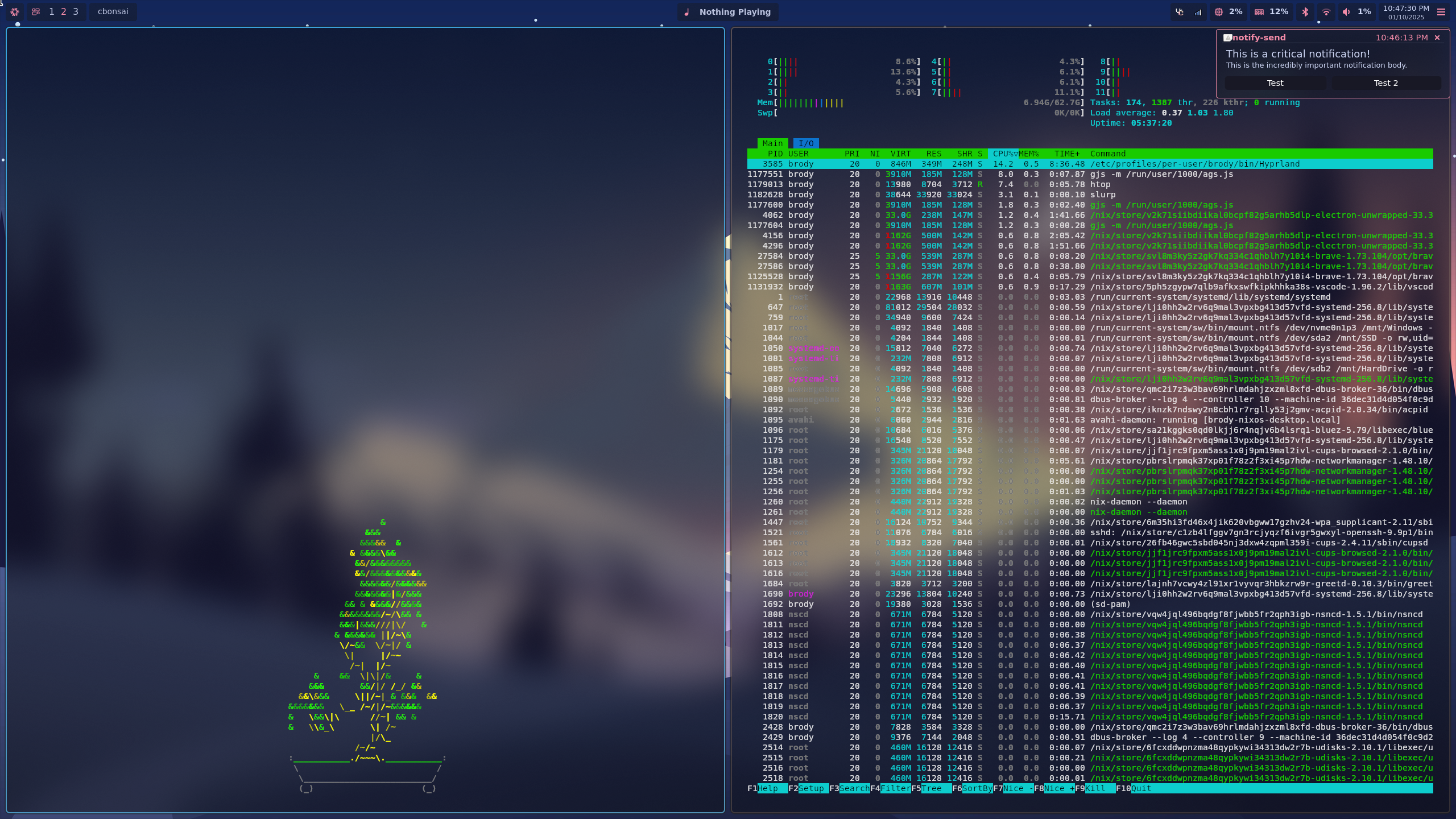The image size is (1456, 819).
Task: Select the slurp process row
Action: tap(1090, 195)
